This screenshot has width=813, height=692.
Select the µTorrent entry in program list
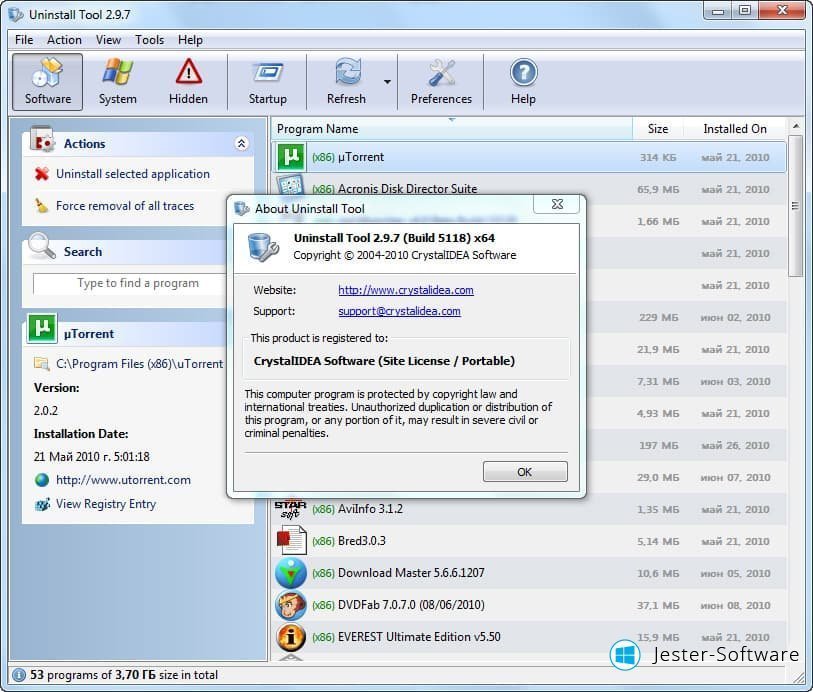pyautogui.click(x=360, y=157)
